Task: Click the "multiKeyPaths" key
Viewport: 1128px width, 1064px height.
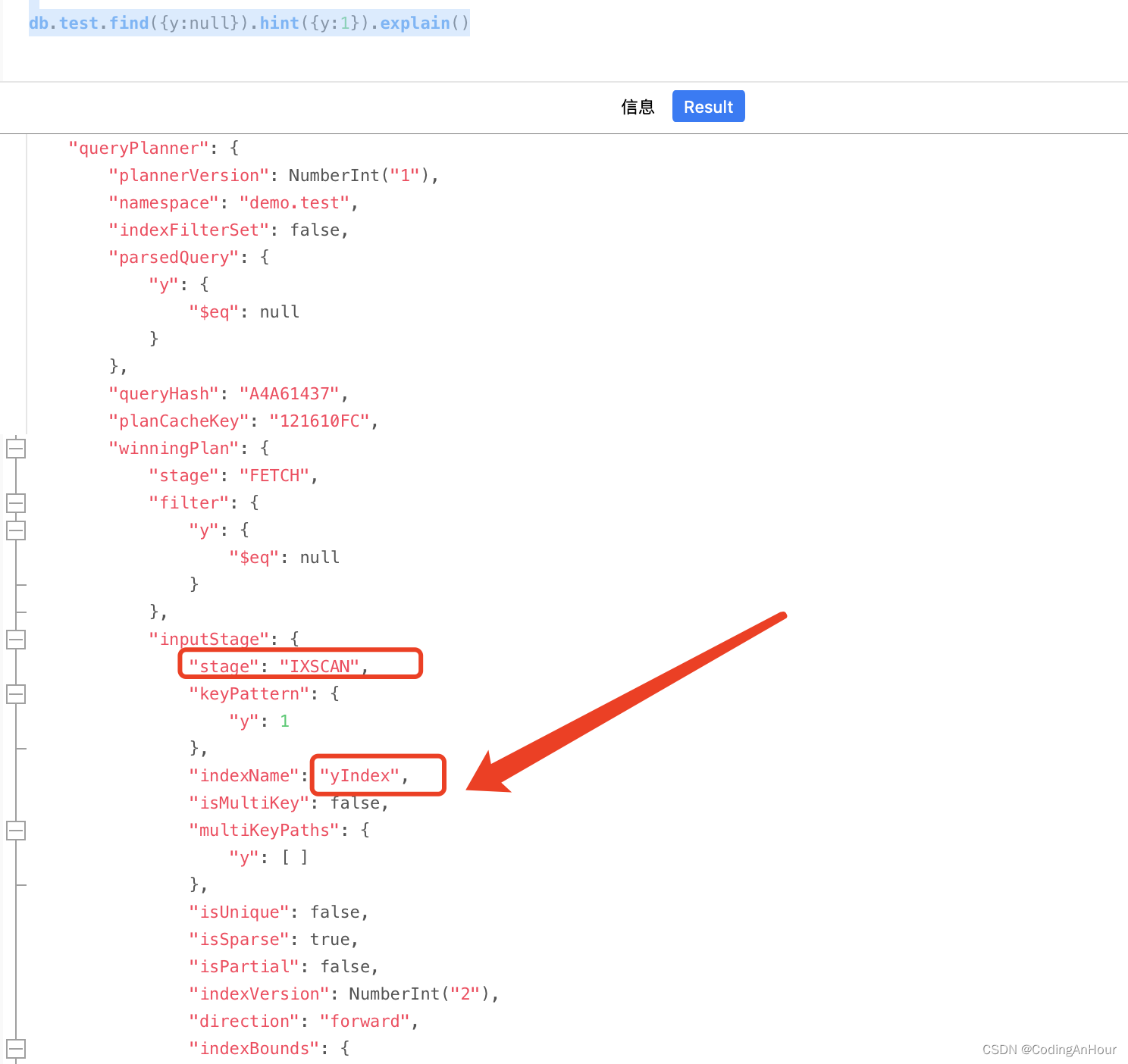Action: (x=265, y=830)
